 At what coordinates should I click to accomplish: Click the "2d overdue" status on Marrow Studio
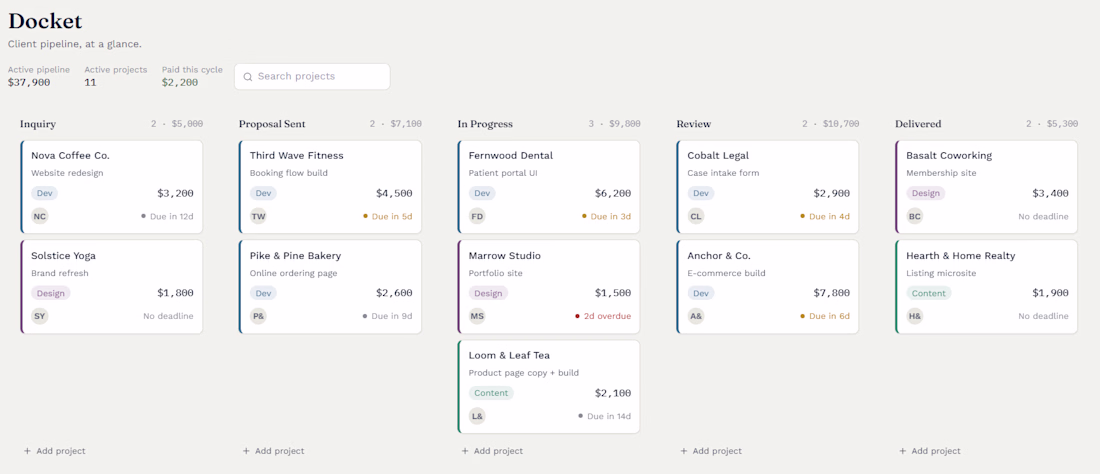click(x=603, y=316)
